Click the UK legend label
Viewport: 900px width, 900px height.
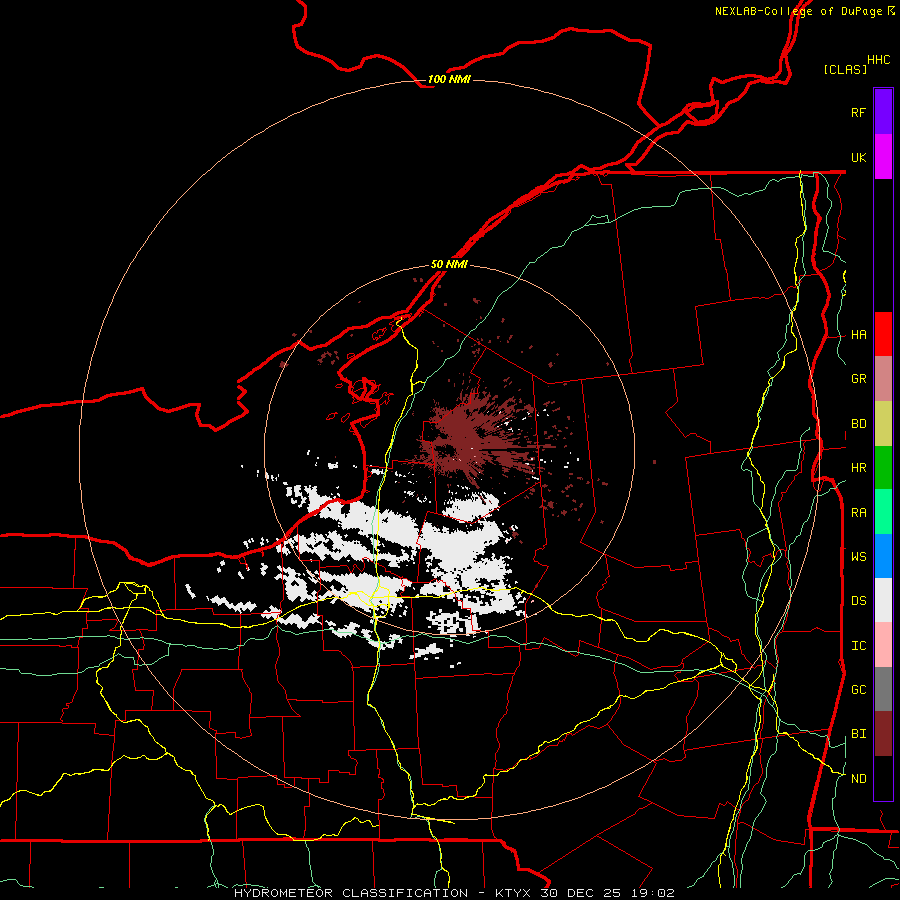(858, 157)
